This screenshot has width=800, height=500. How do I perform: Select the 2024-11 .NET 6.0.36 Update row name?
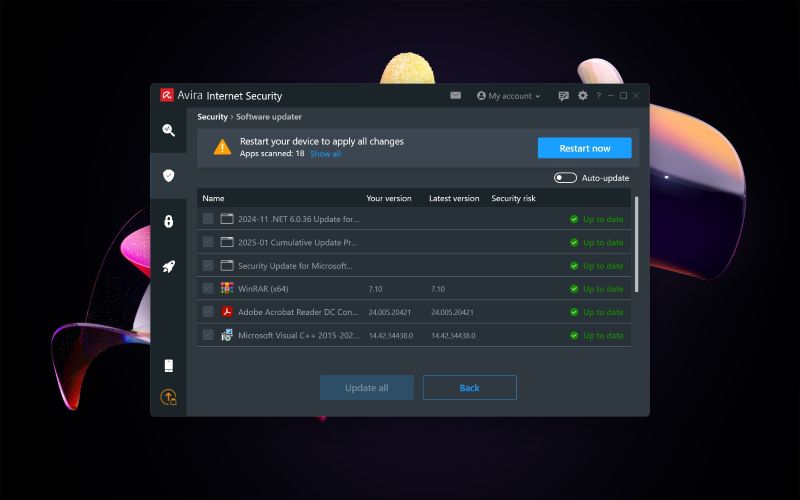(x=298, y=219)
